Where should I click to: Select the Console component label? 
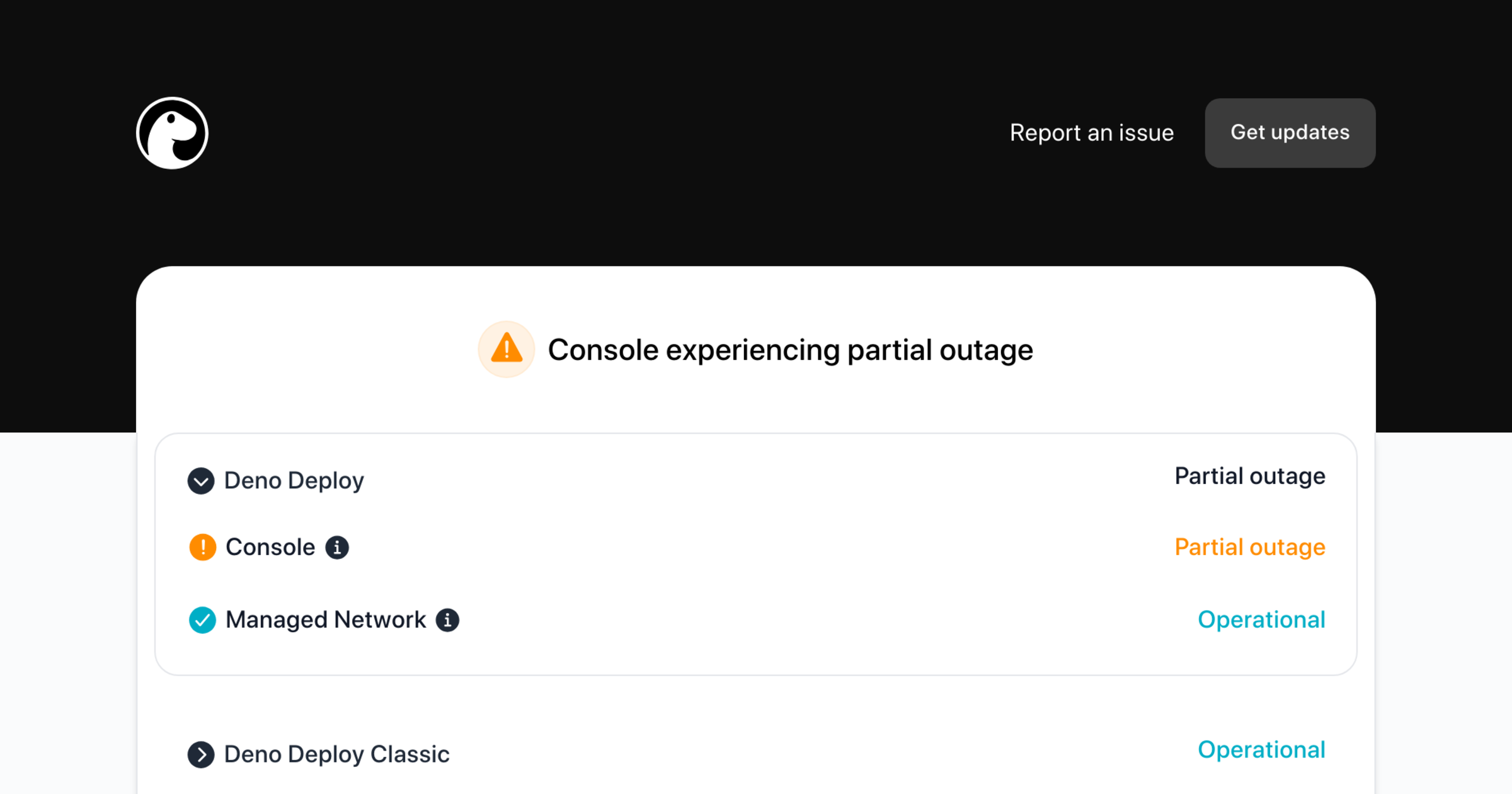click(x=270, y=547)
